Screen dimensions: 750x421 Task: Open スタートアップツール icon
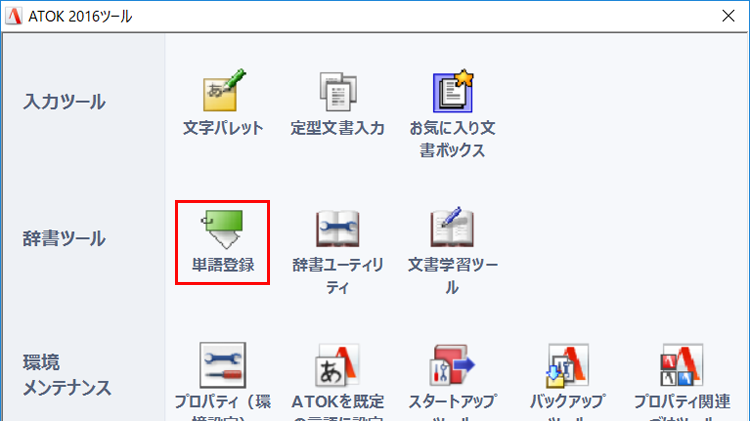pos(452,365)
